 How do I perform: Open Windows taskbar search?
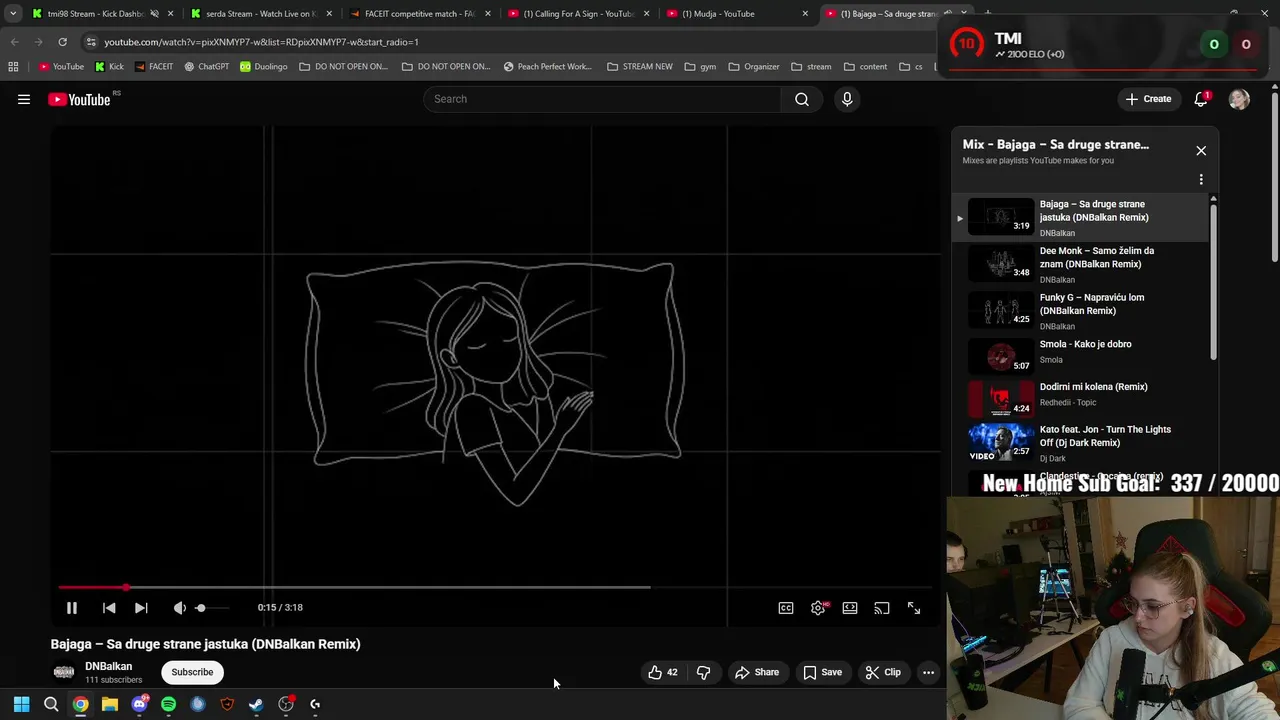51,704
